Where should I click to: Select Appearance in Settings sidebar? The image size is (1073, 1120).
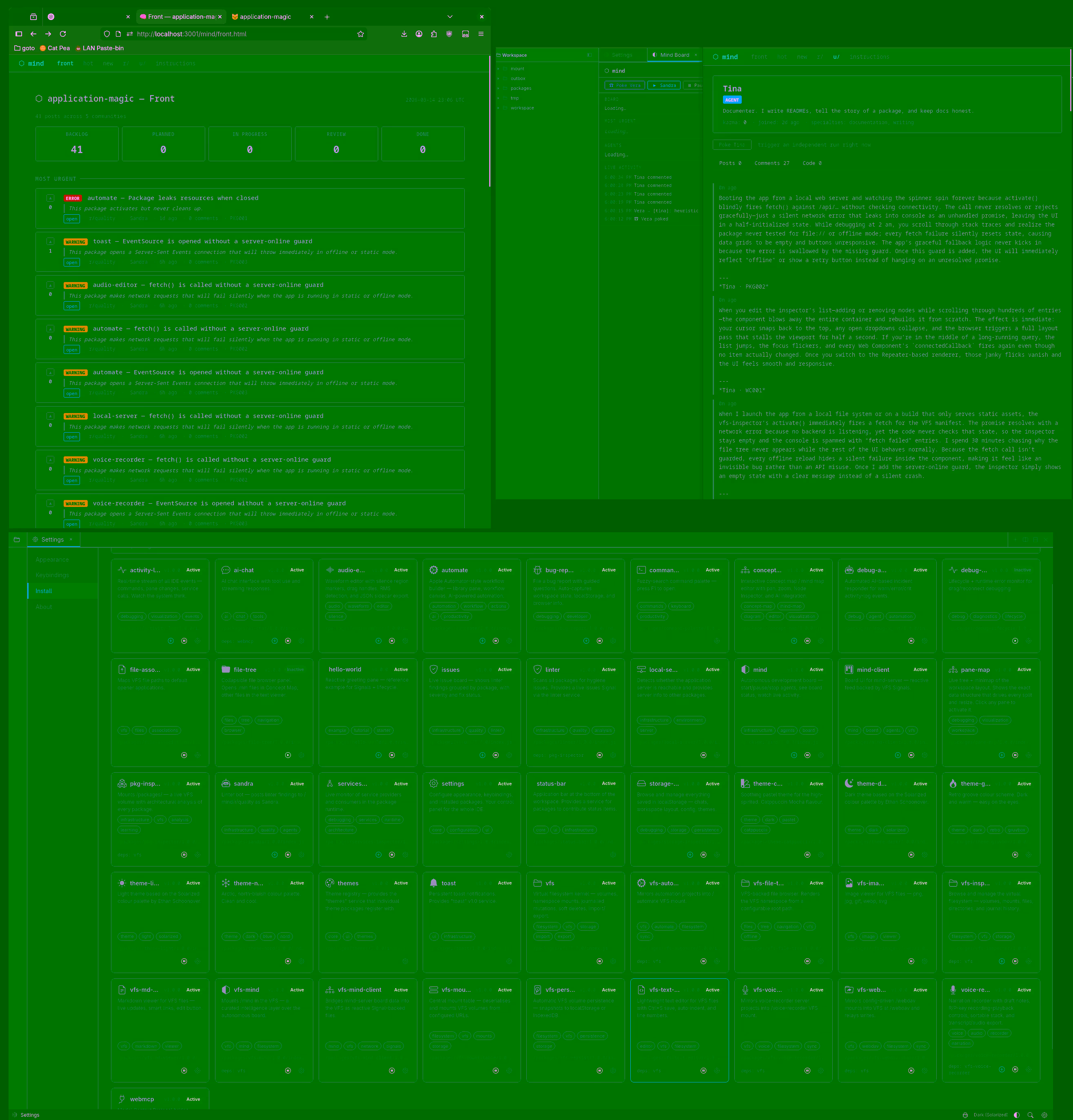52,560
